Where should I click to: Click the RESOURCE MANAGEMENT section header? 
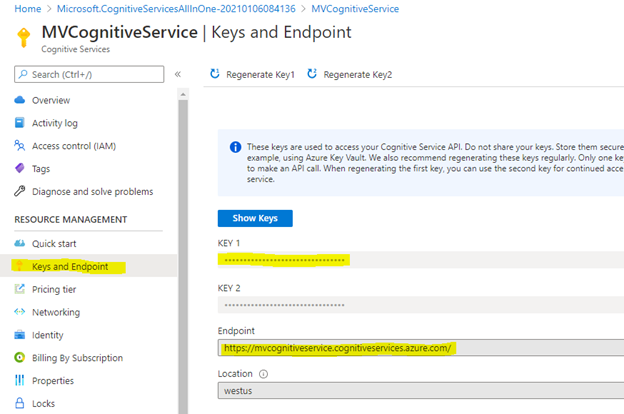click(x=71, y=219)
